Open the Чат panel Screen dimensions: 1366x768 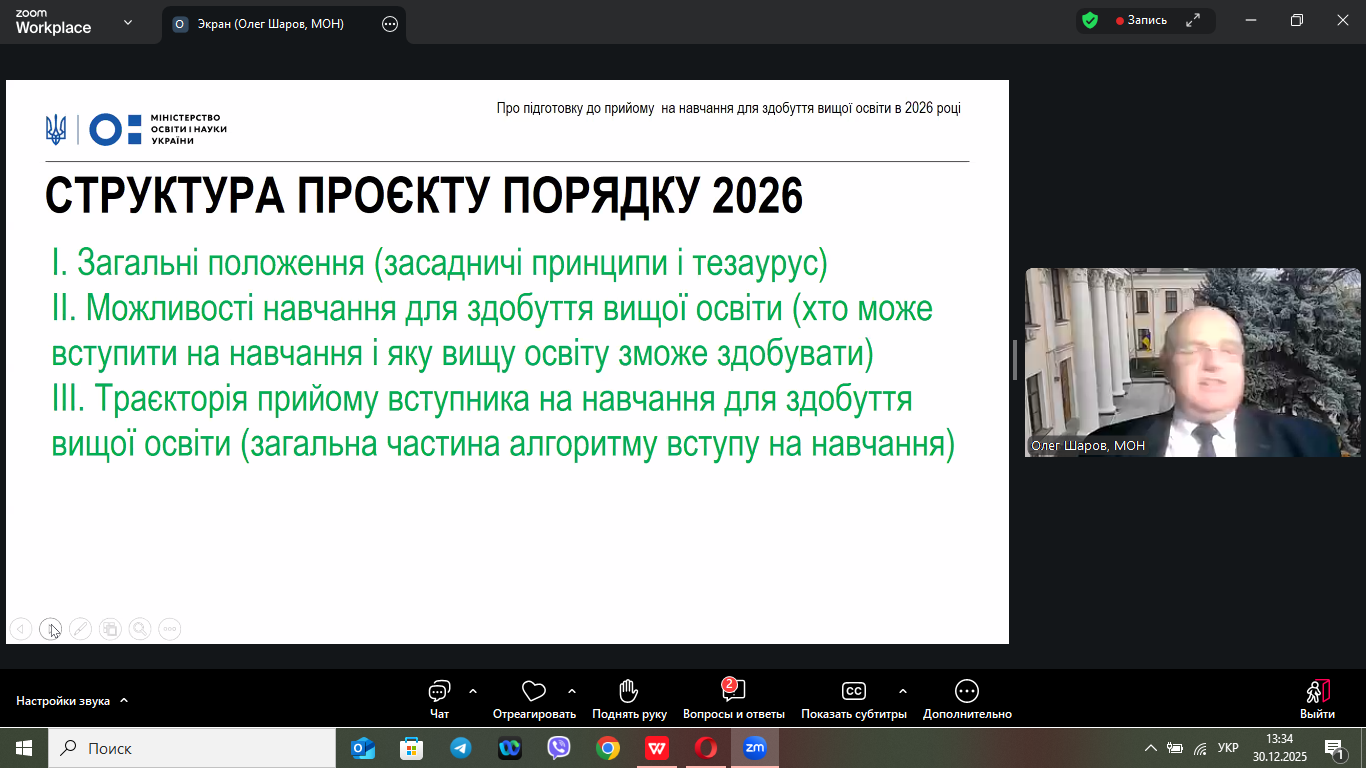(439, 699)
